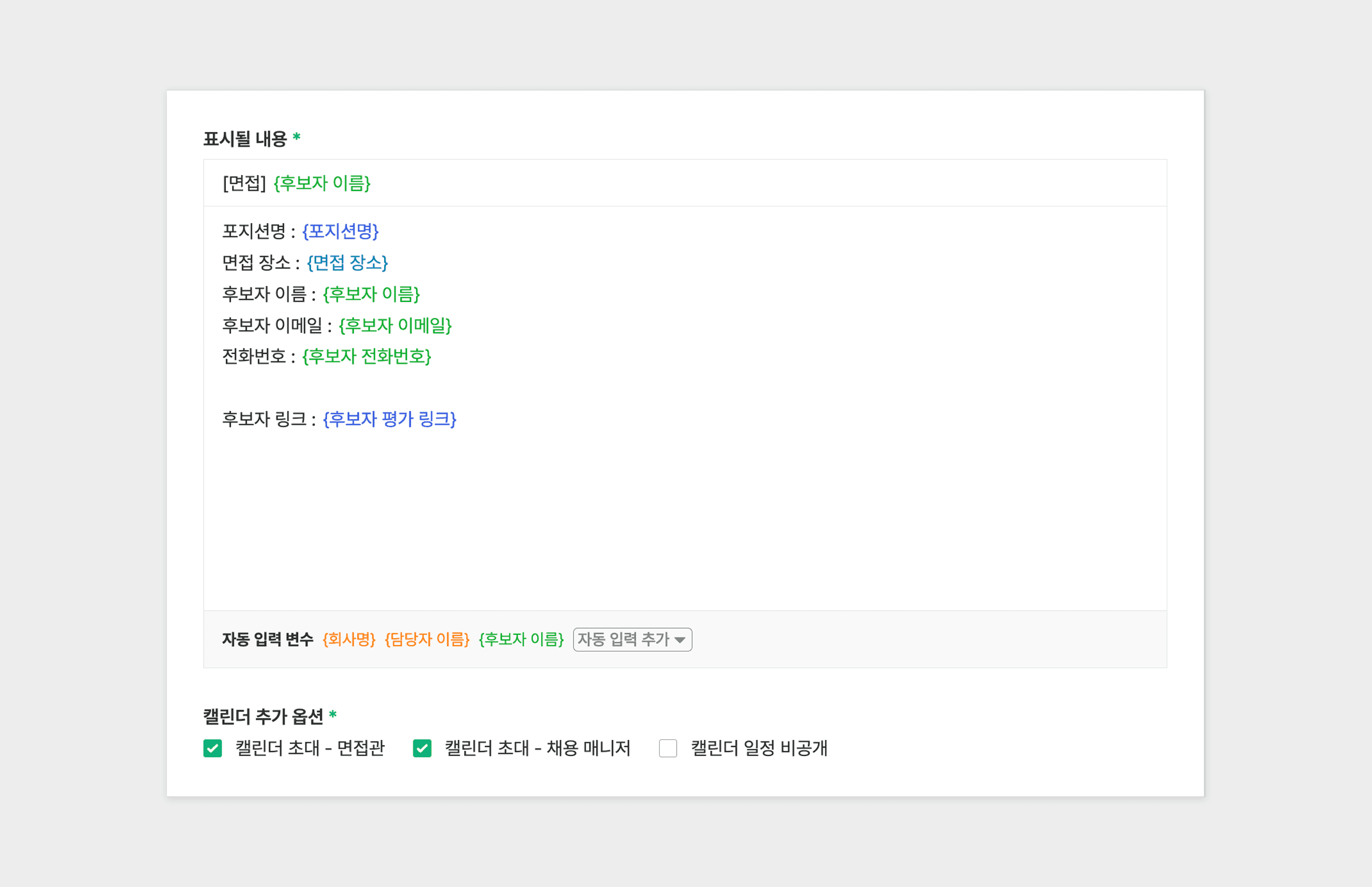Screen dimensions: 1372x887
Task: Click {후보자 이름} tag in title line
Action: click(x=322, y=183)
